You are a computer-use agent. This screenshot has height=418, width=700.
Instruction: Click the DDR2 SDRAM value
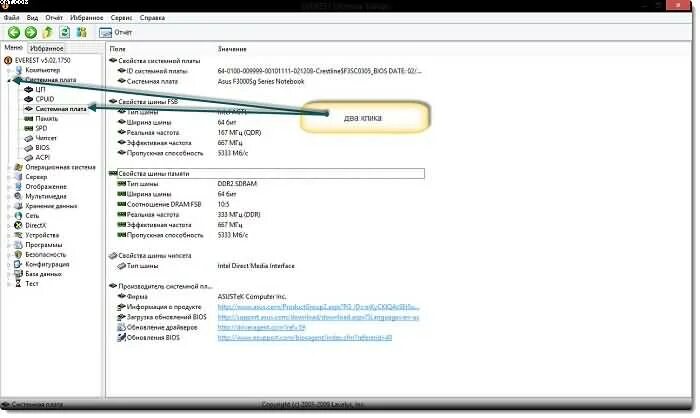click(x=237, y=184)
